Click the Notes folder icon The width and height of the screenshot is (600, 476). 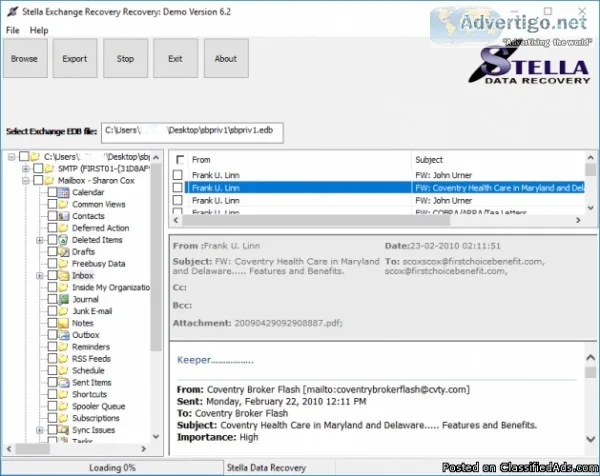64,323
